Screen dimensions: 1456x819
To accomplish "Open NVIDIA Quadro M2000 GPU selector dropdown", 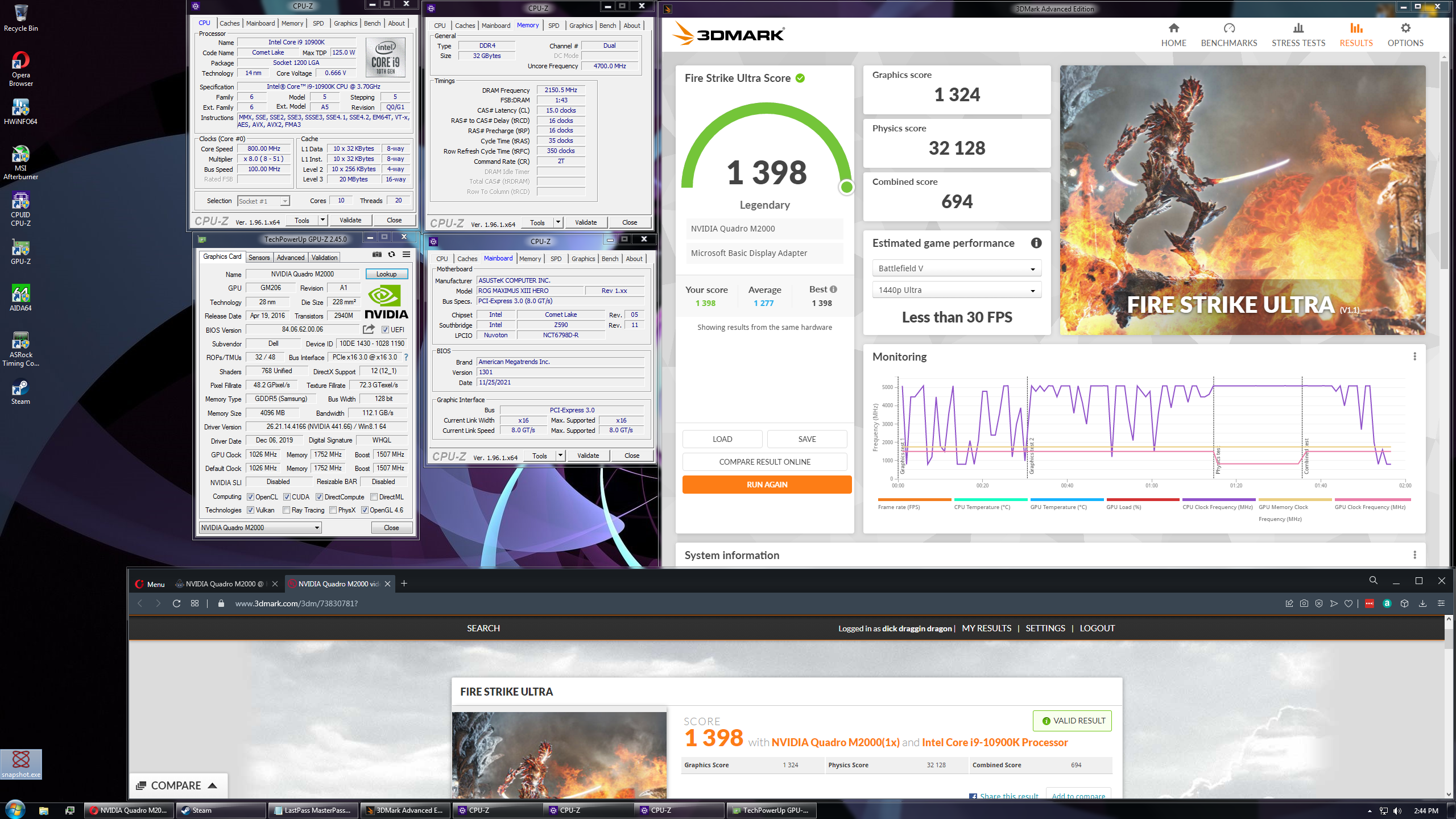I will 260,527.
